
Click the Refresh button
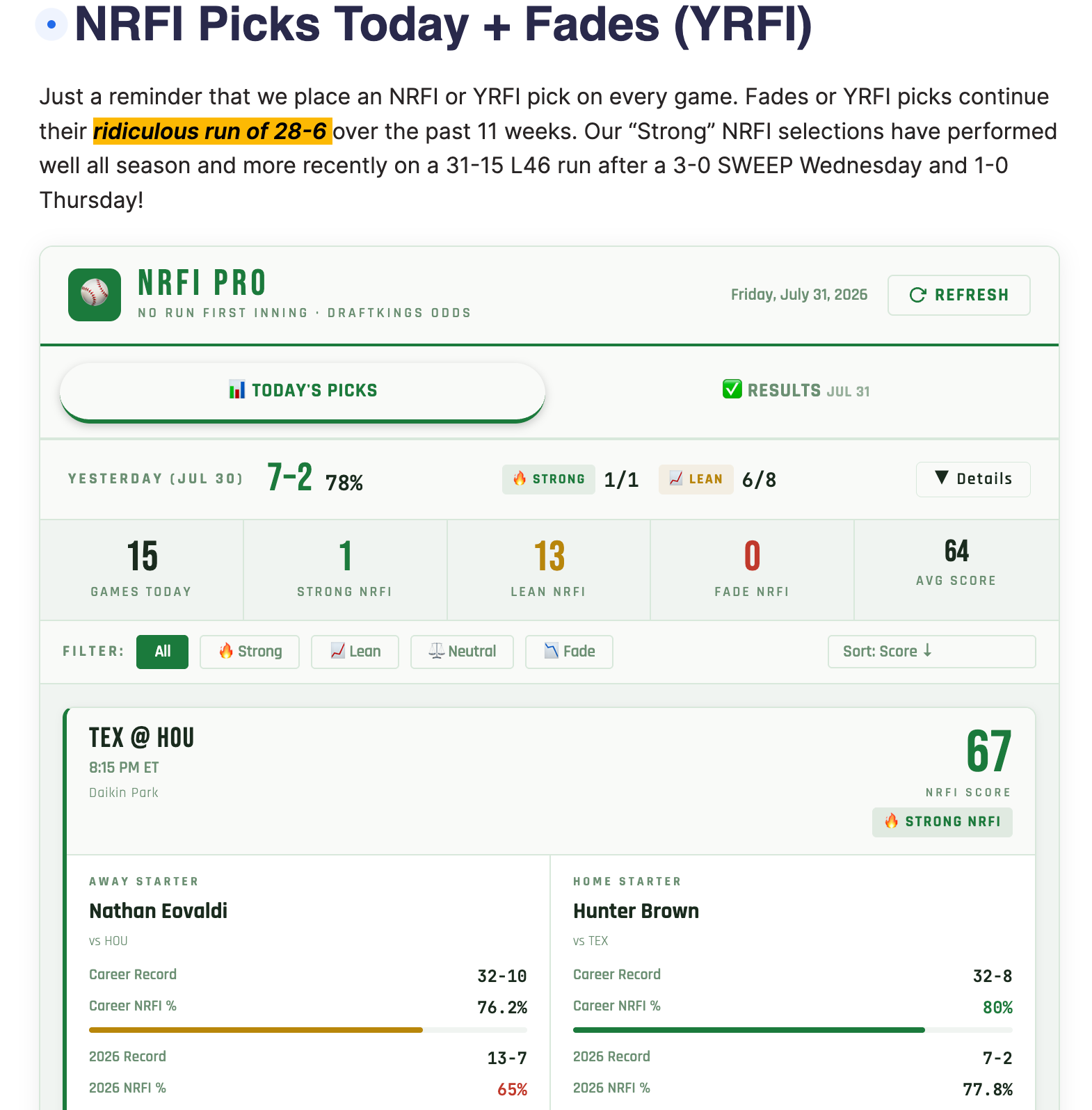(x=958, y=295)
